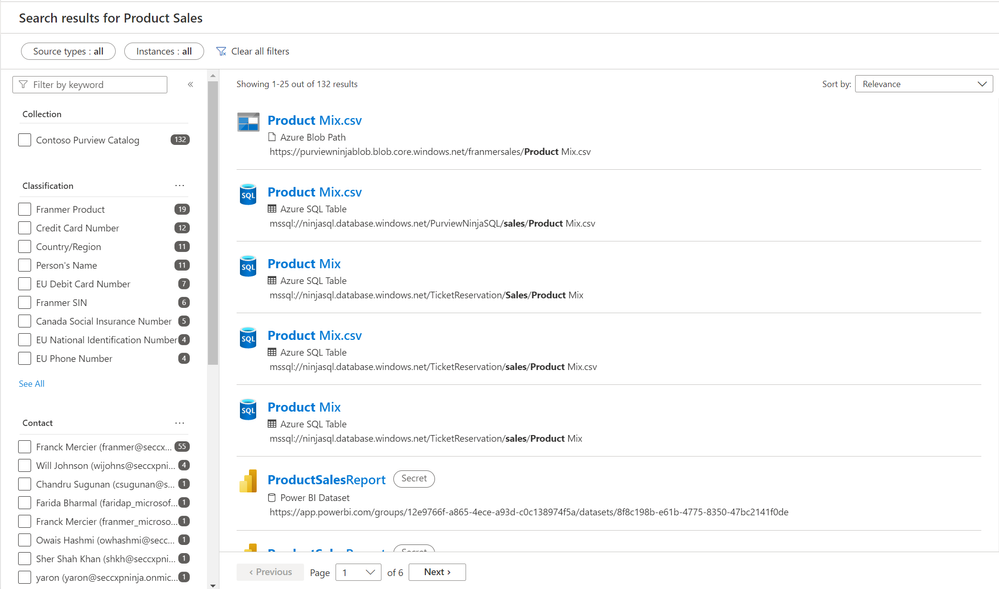Check the Person's Name classification
This screenshot has width=999, height=589.
[x=25, y=265]
